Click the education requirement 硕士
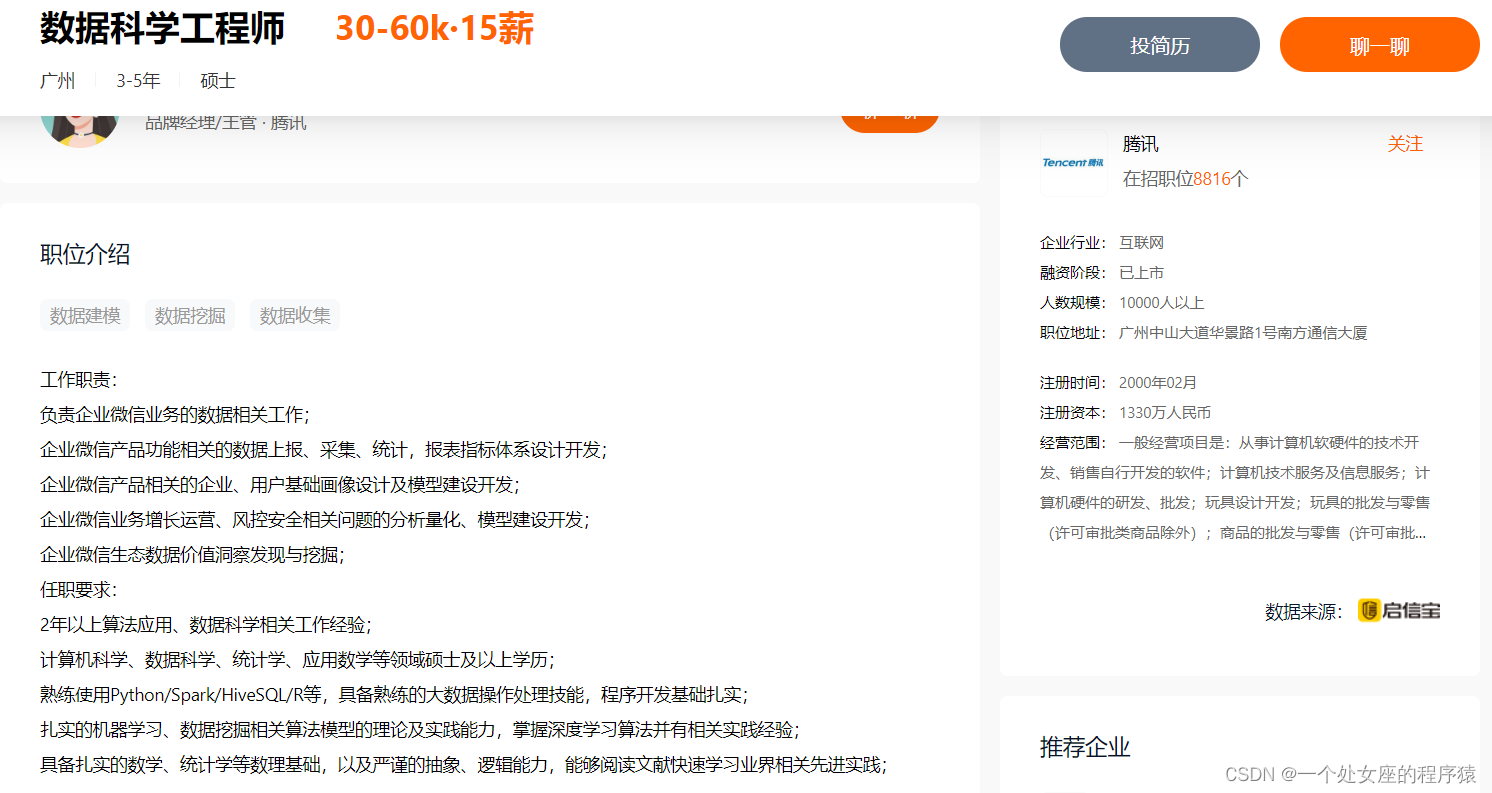1492x793 pixels. point(218,81)
